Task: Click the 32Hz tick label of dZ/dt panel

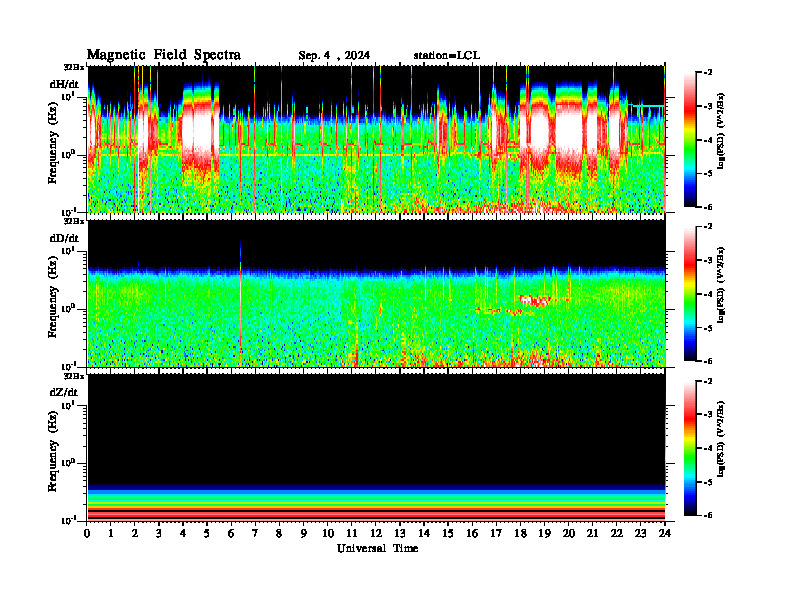Action: pyautogui.click(x=73, y=376)
